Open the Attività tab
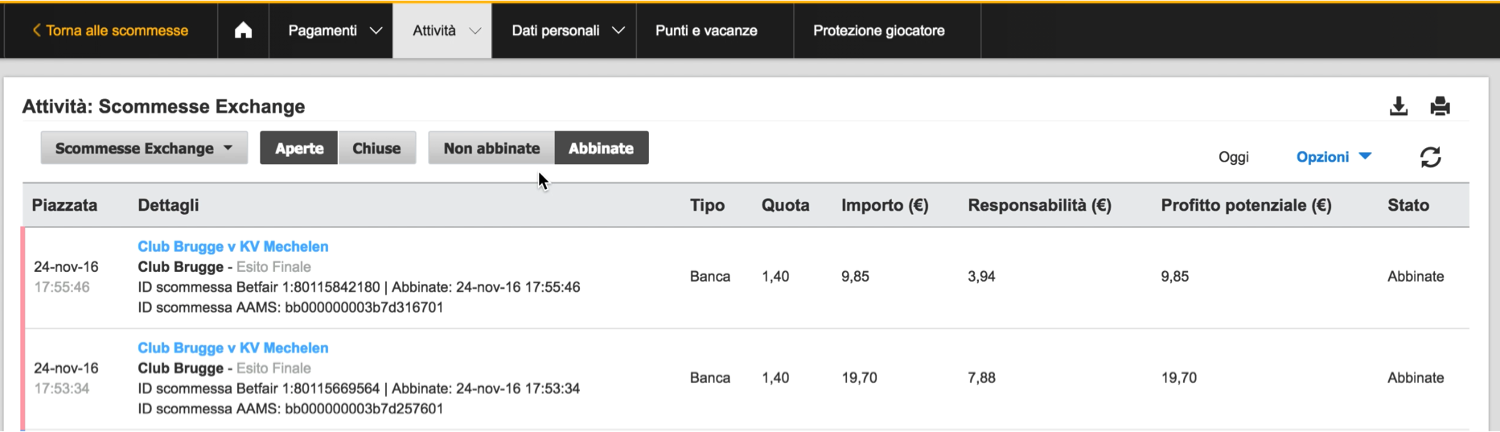Image resolution: width=1500 pixels, height=432 pixels. pyautogui.click(x=442, y=31)
